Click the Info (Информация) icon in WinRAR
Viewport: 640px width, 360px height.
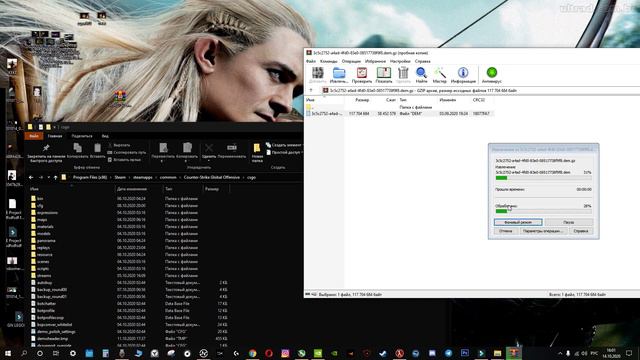[463, 75]
